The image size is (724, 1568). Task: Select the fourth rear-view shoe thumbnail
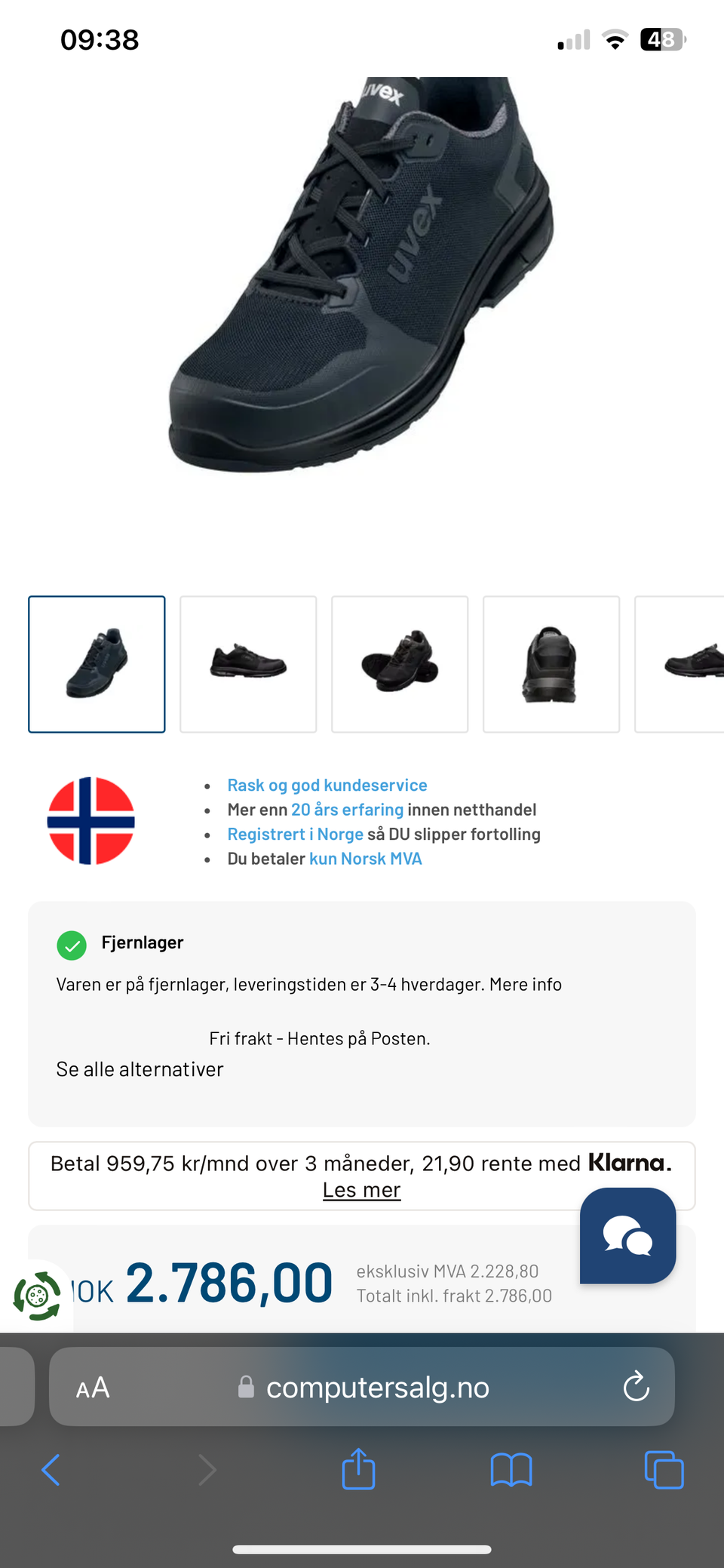tap(551, 664)
